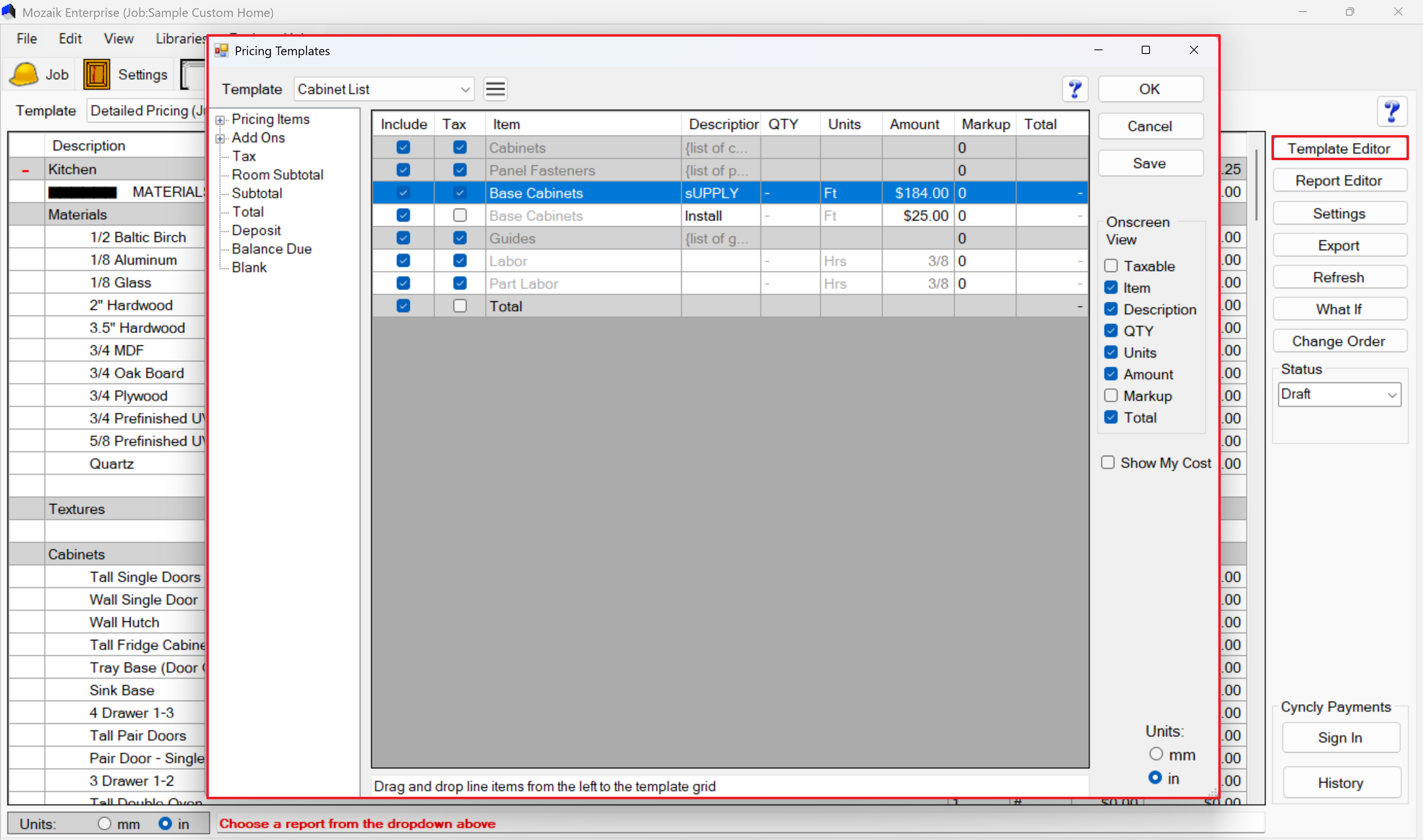Check the Show My Cost checkbox
1423x840 pixels.
click(1108, 463)
